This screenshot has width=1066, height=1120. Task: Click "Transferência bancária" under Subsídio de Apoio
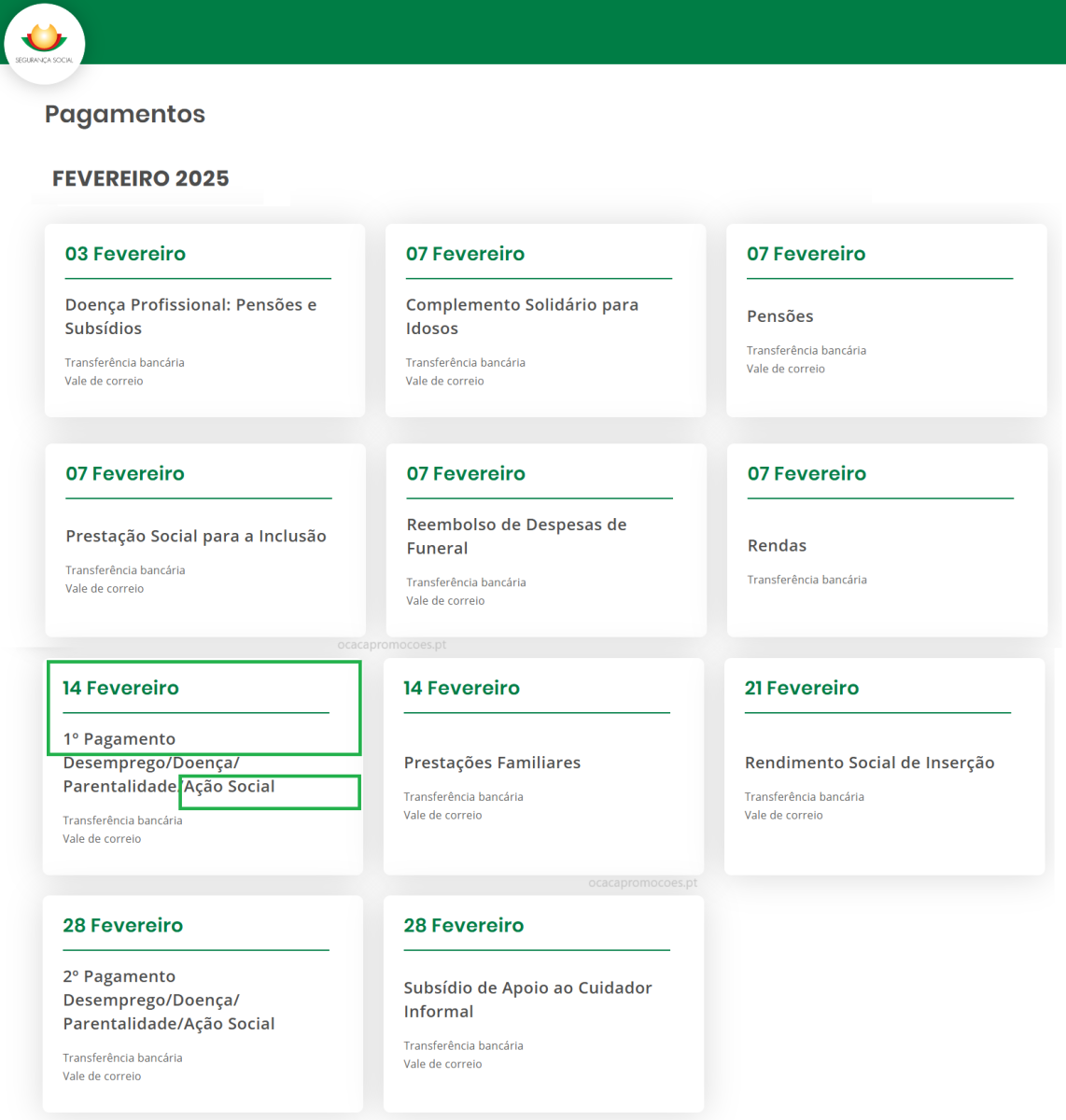click(x=463, y=1045)
